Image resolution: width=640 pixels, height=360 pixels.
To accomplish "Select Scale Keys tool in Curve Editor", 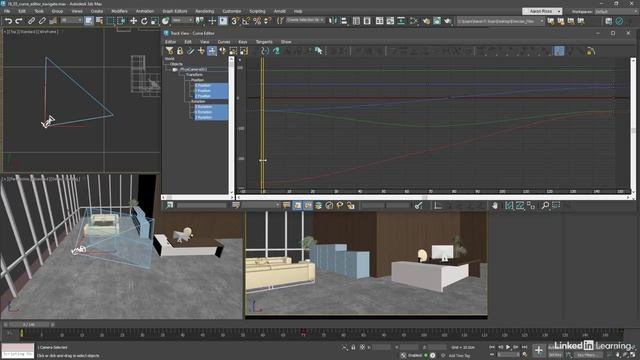I will [233, 51].
